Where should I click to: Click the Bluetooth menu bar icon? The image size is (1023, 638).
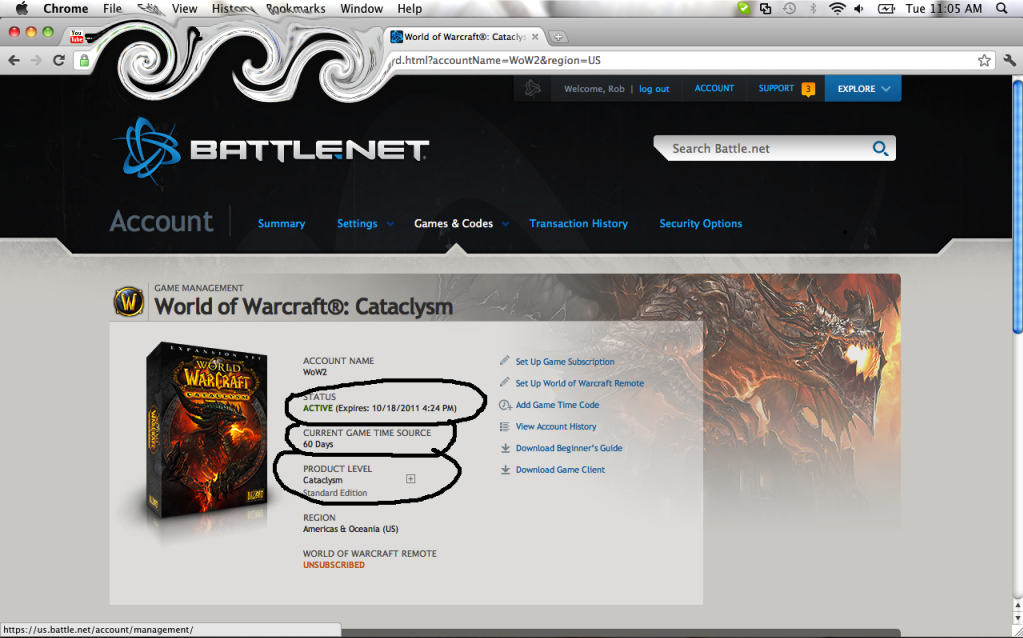813,8
